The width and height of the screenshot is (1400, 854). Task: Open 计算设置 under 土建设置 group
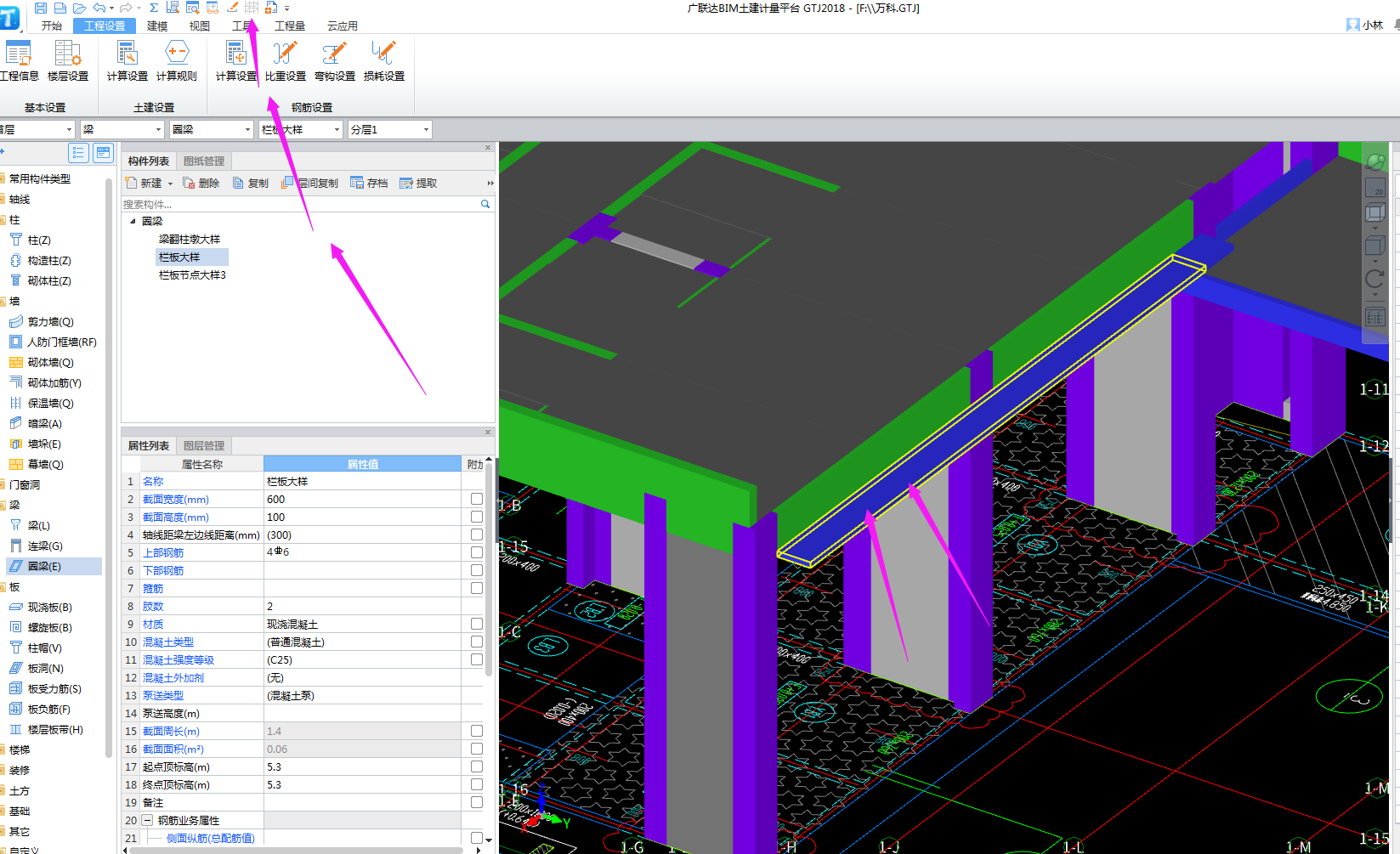pyautogui.click(x=128, y=61)
